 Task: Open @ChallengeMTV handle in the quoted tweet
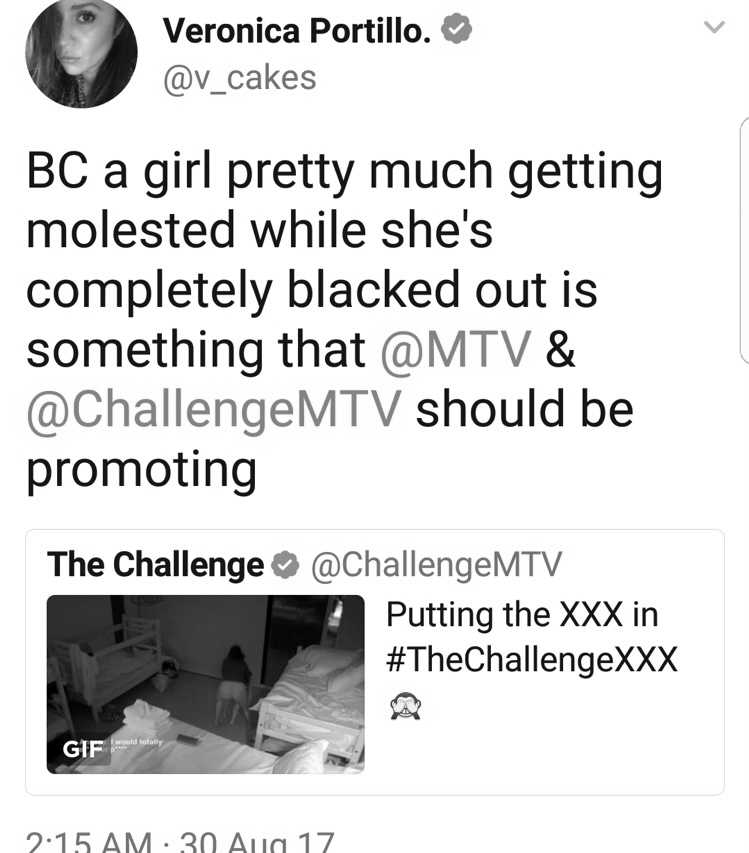coord(436,565)
